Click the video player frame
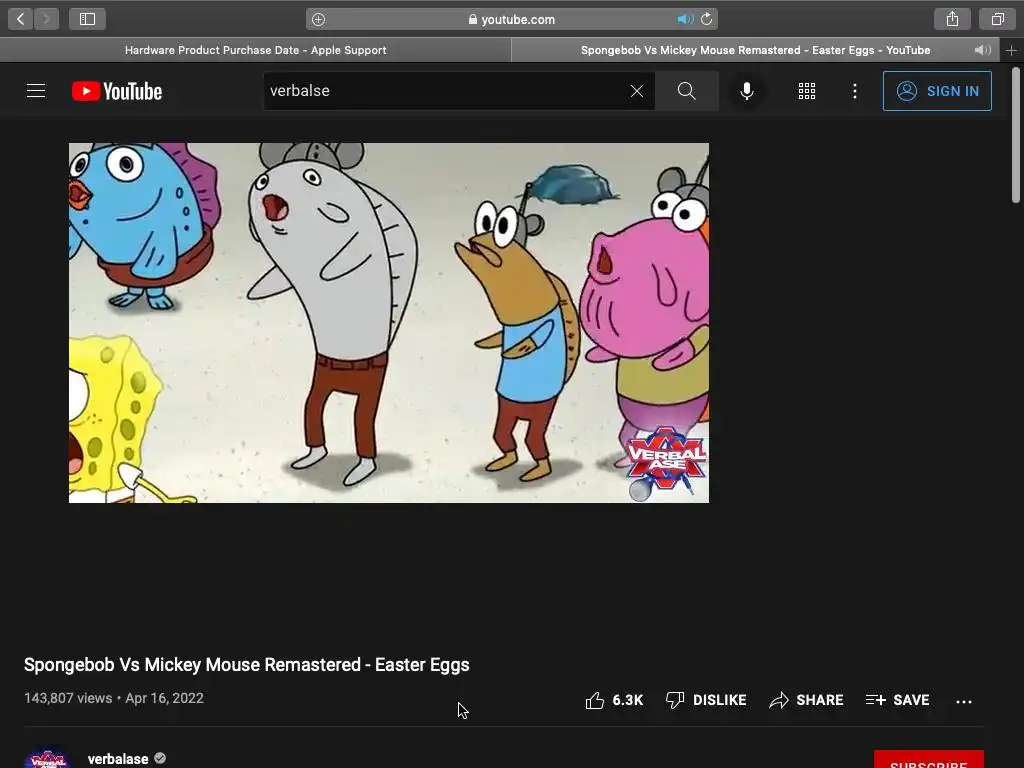This screenshot has height=768, width=1024. click(x=389, y=323)
